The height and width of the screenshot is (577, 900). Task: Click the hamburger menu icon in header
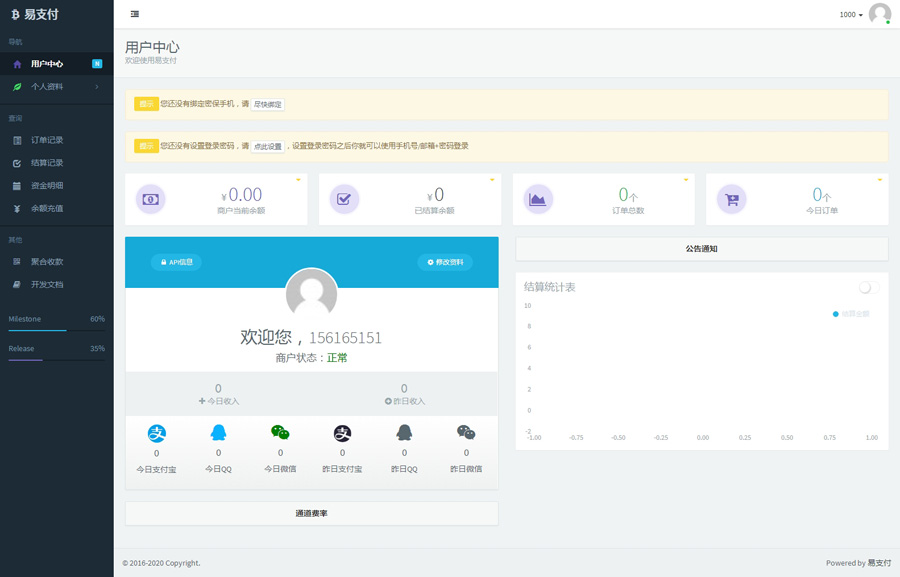pyautogui.click(x=135, y=14)
